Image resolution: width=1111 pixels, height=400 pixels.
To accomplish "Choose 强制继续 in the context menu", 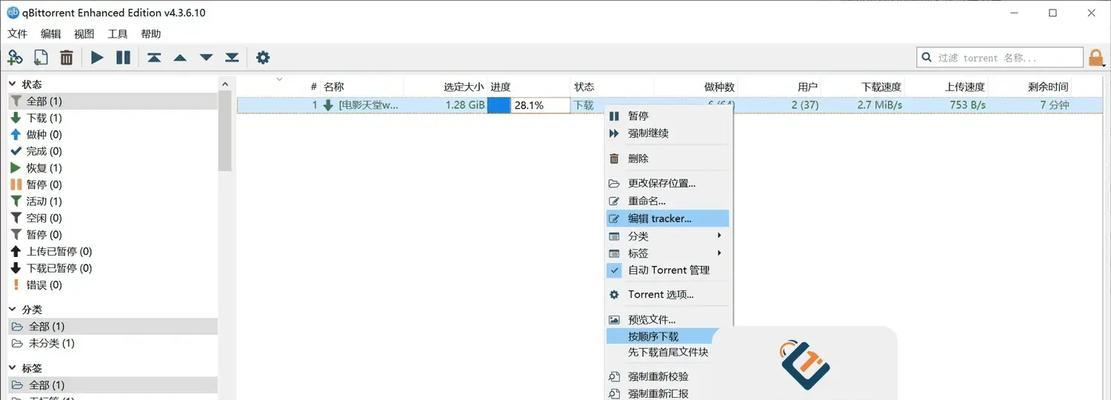I will point(668,133).
